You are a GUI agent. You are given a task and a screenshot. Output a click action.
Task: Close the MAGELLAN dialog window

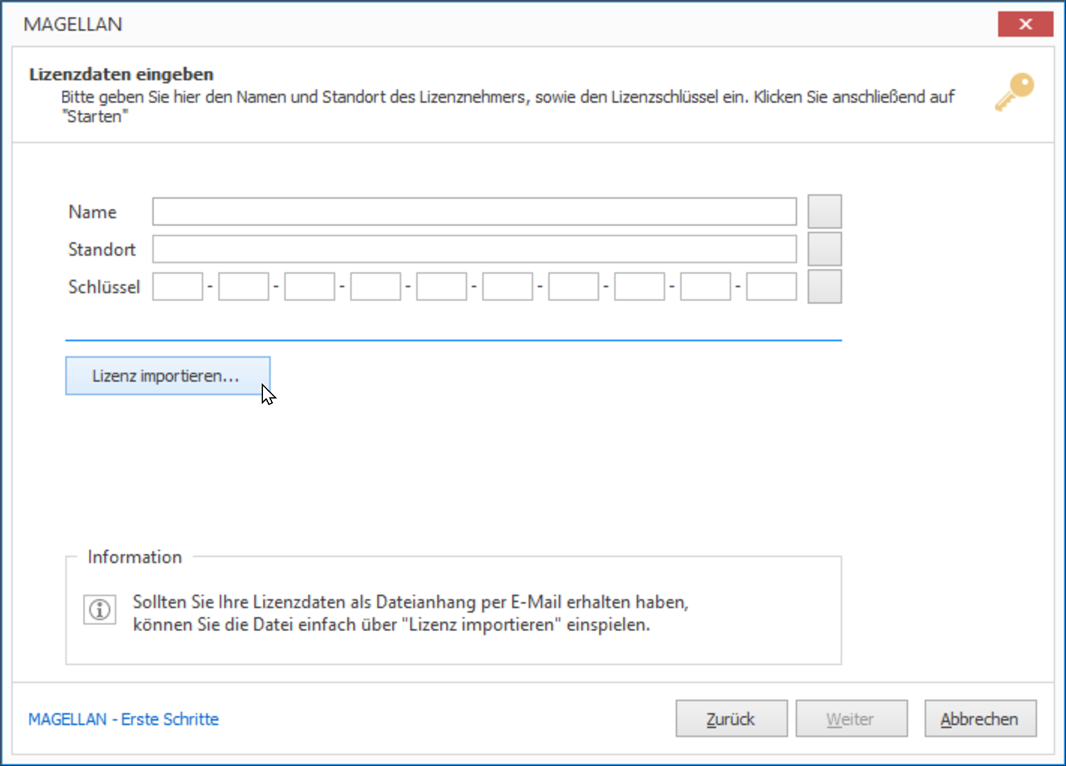click(x=1025, y=24)
